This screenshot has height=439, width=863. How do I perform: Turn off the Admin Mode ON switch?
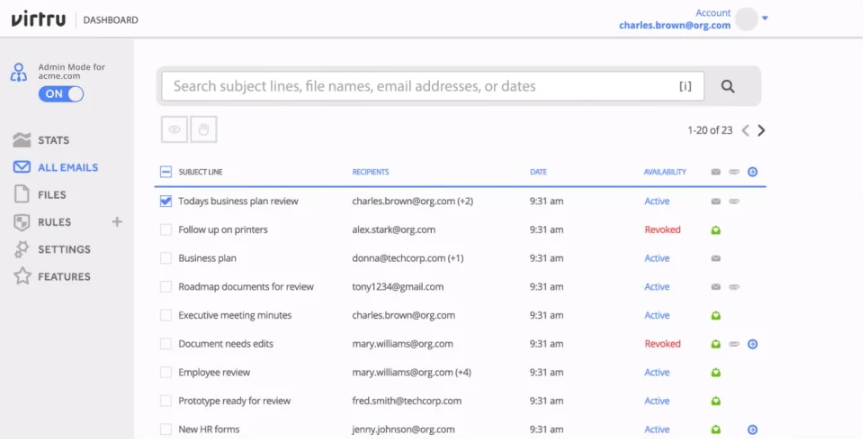[x=61, y=94]
